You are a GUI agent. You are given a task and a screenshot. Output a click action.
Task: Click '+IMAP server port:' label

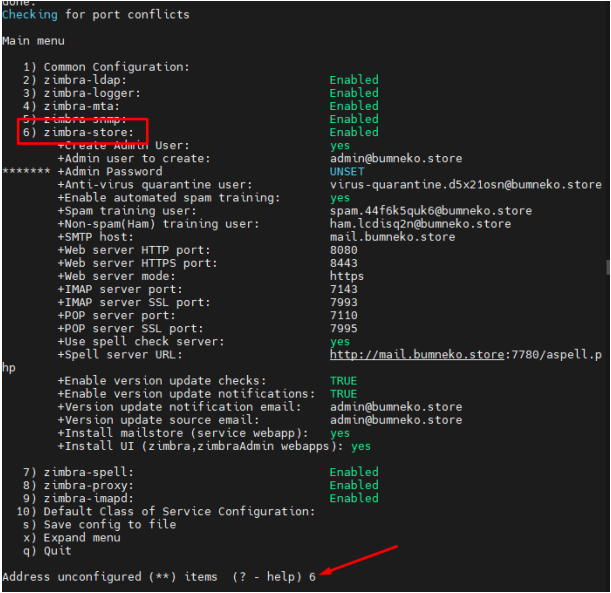pos(120,289)
